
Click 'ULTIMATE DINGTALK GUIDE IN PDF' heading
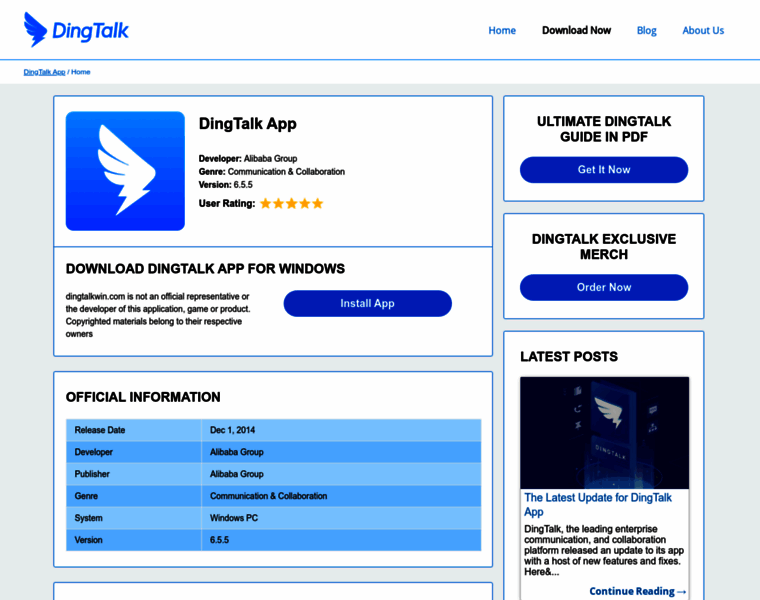pyautogui.click(x=604, y=129)
